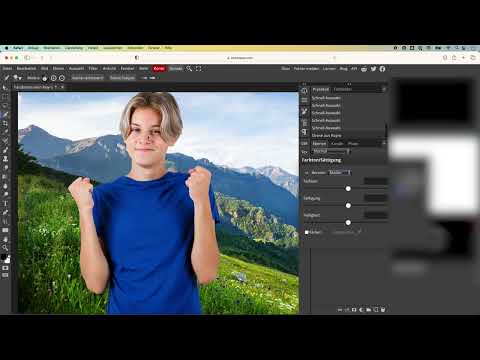Select the Spot Healing Brush tool

(5, 141)
